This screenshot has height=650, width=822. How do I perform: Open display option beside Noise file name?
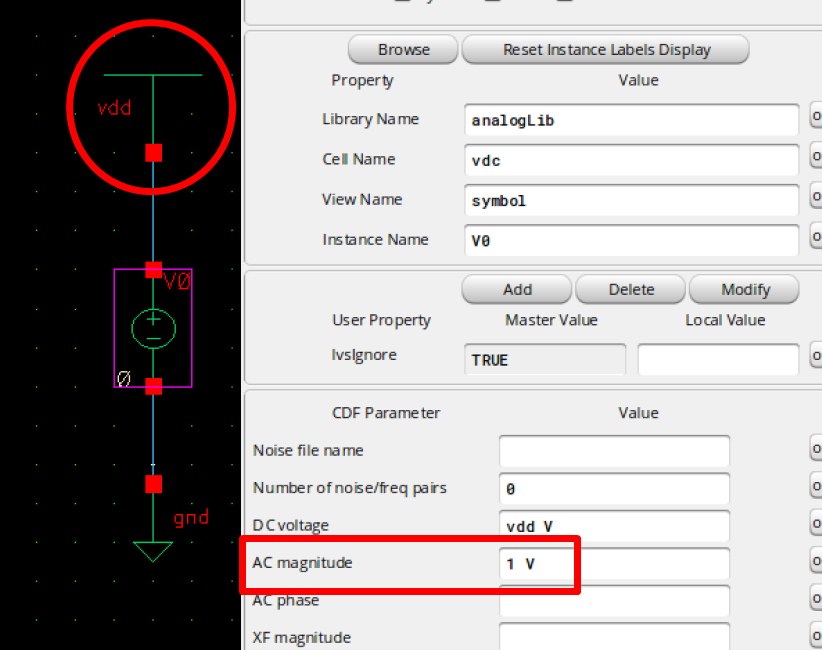pos(816,448)
